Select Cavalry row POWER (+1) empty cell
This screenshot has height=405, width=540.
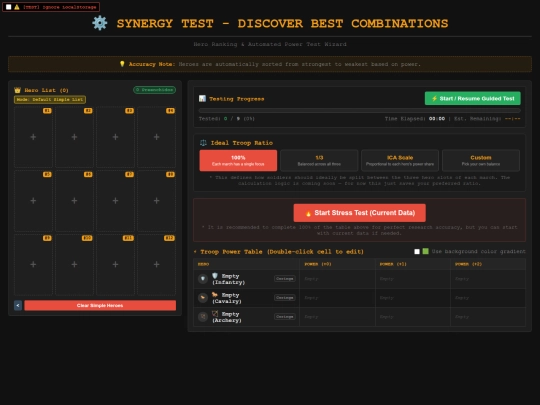point(413,298)
